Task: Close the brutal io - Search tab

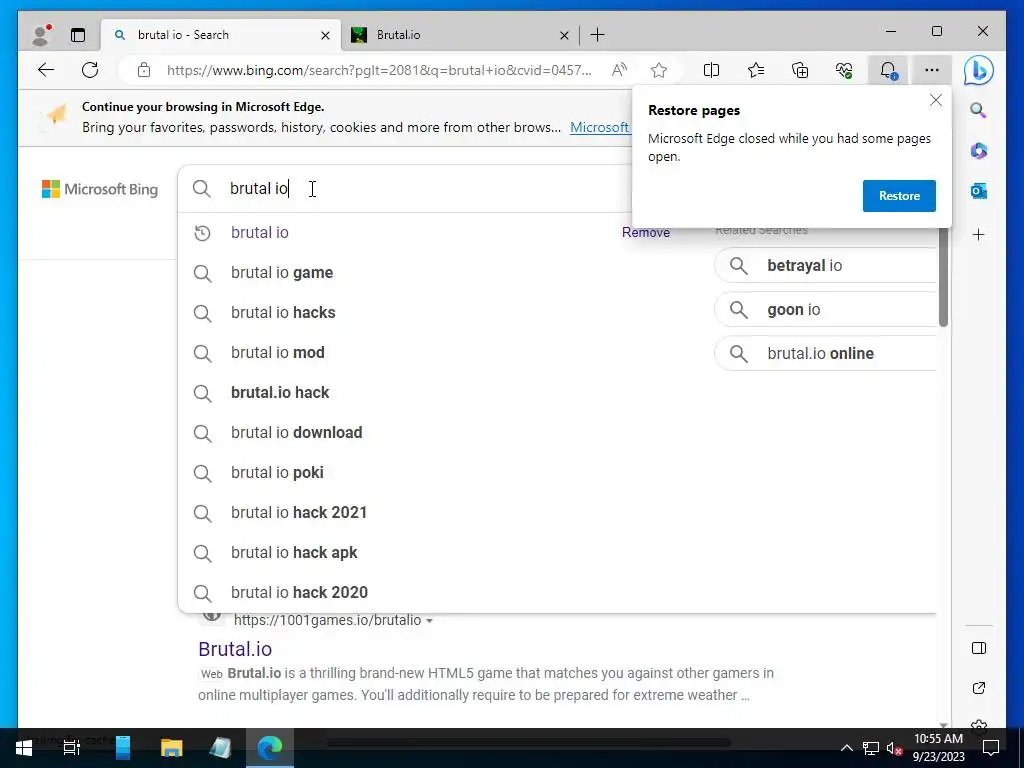Action: 325,35
